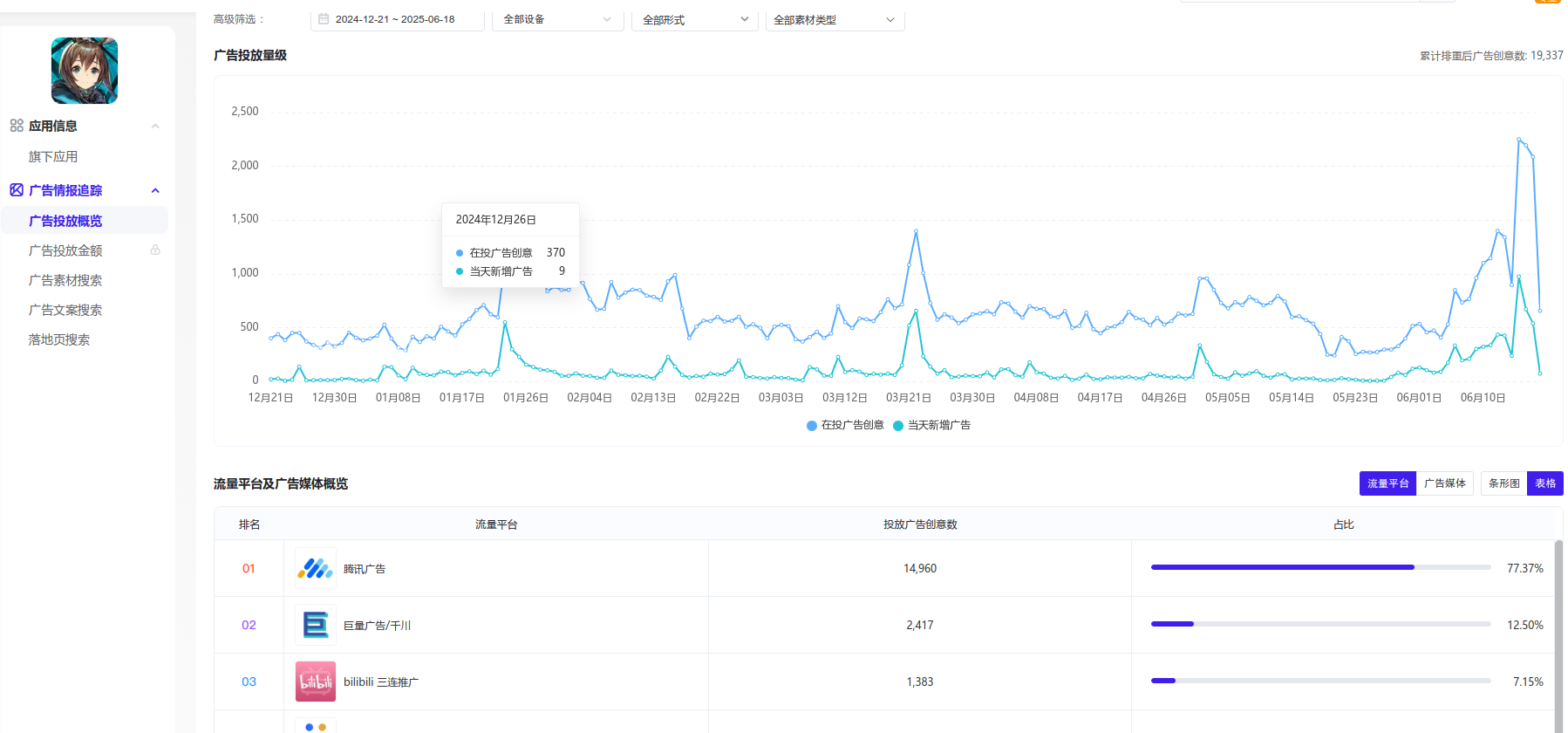This screenshot has height=733, width=1568.
Task: Click the 腾讯广告 77.37% progress bar
Action: click(x=1320, y=567)
